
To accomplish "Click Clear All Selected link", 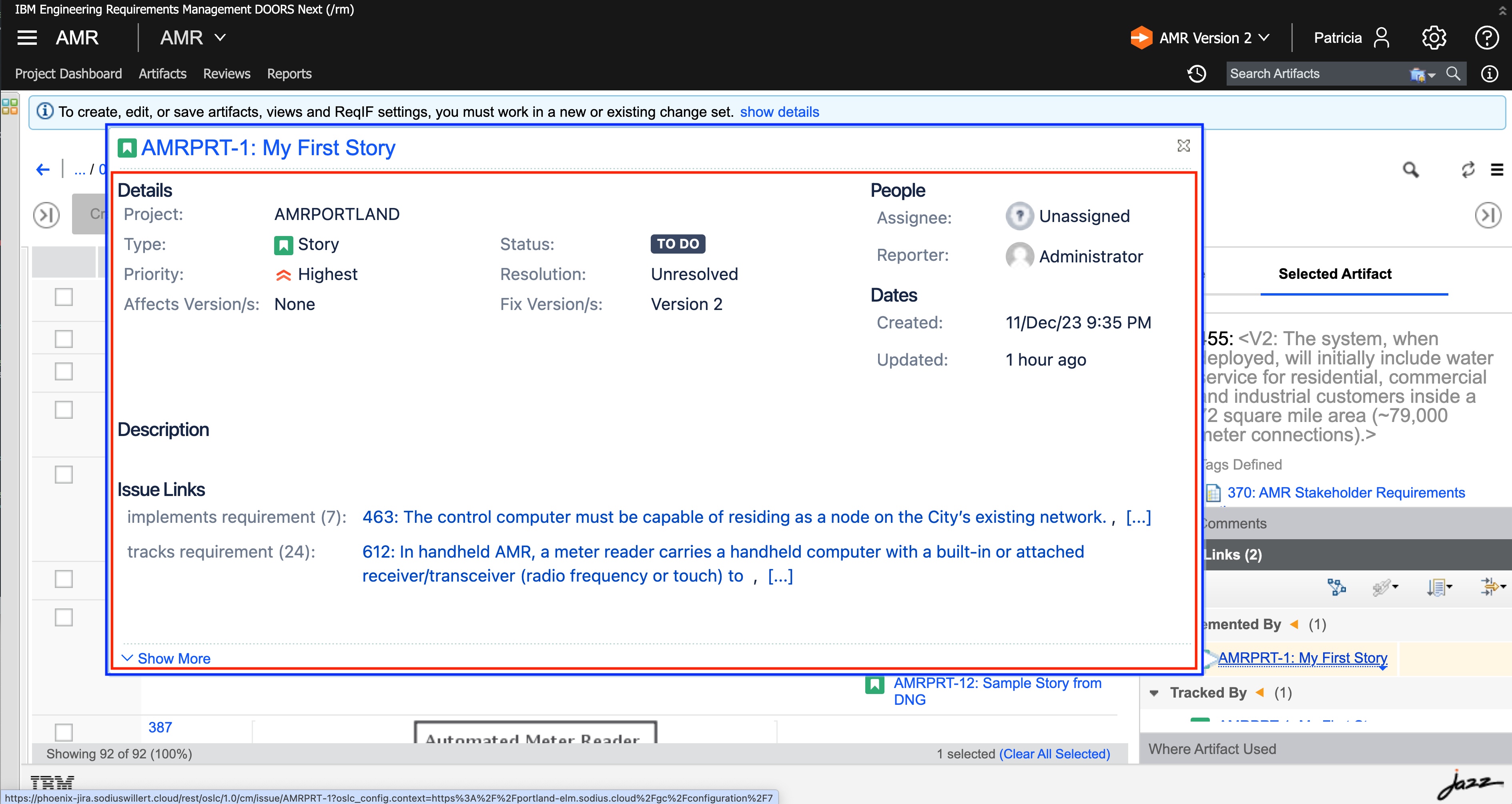I will 1055,754.
